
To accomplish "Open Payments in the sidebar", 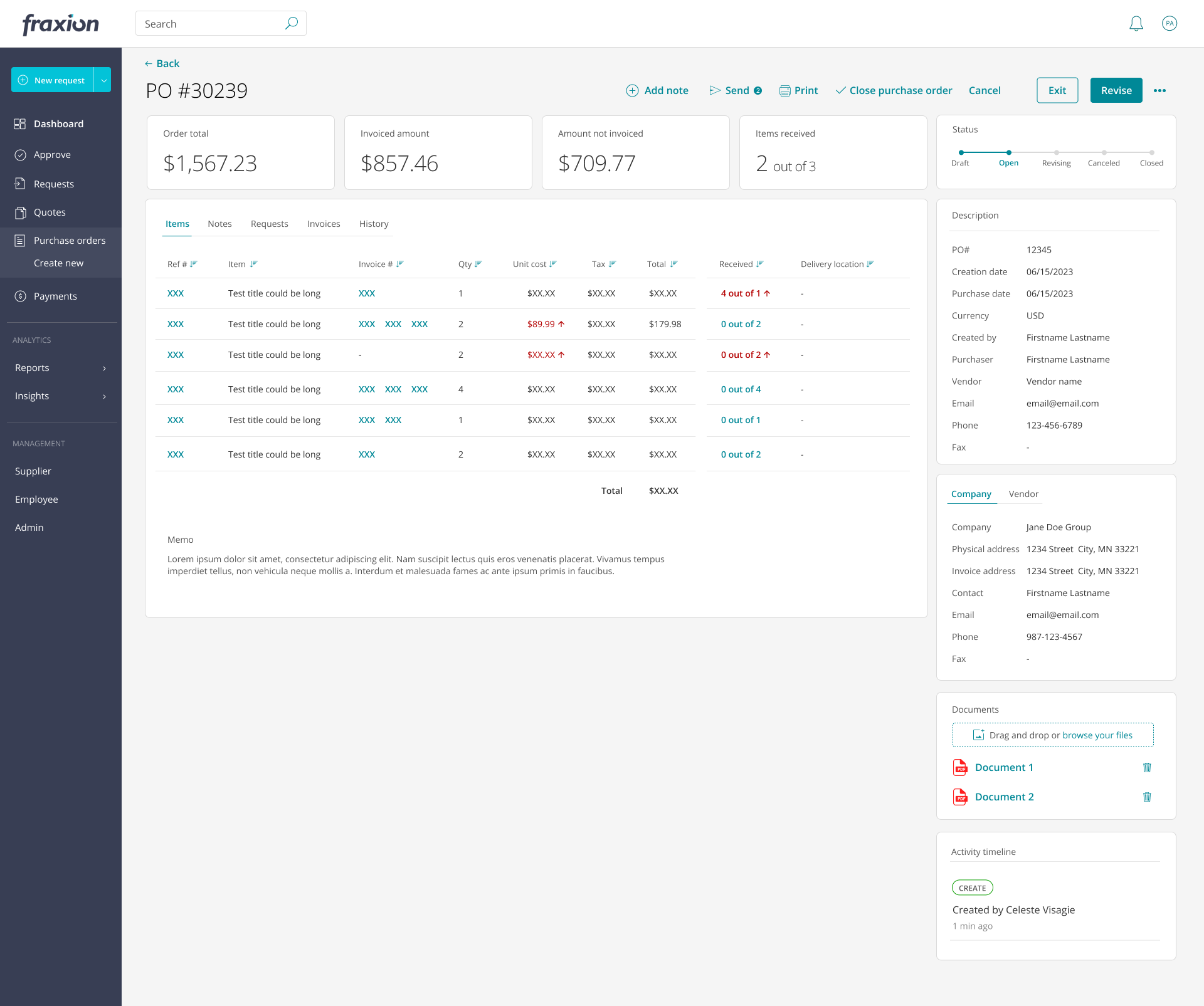I will click(x=55, y=296).
